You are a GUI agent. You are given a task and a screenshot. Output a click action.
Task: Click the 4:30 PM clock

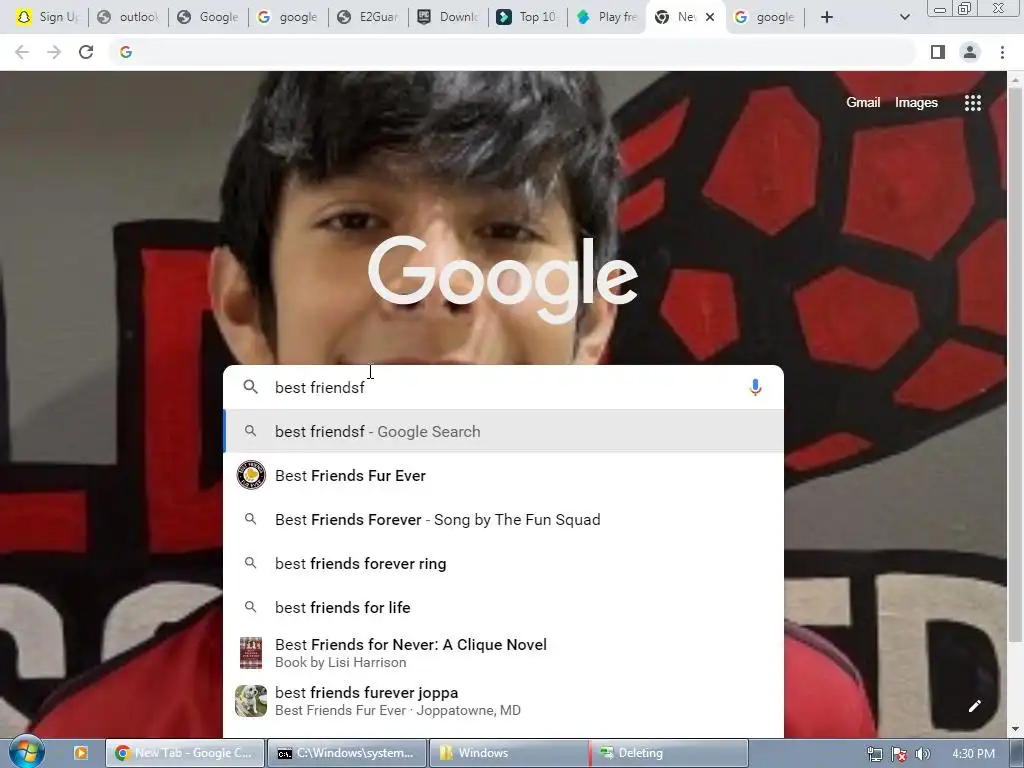tap(973, 754)
